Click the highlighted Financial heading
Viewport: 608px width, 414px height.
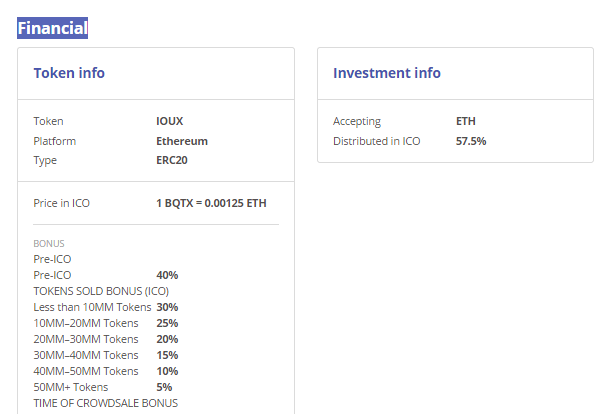[53, 27]
